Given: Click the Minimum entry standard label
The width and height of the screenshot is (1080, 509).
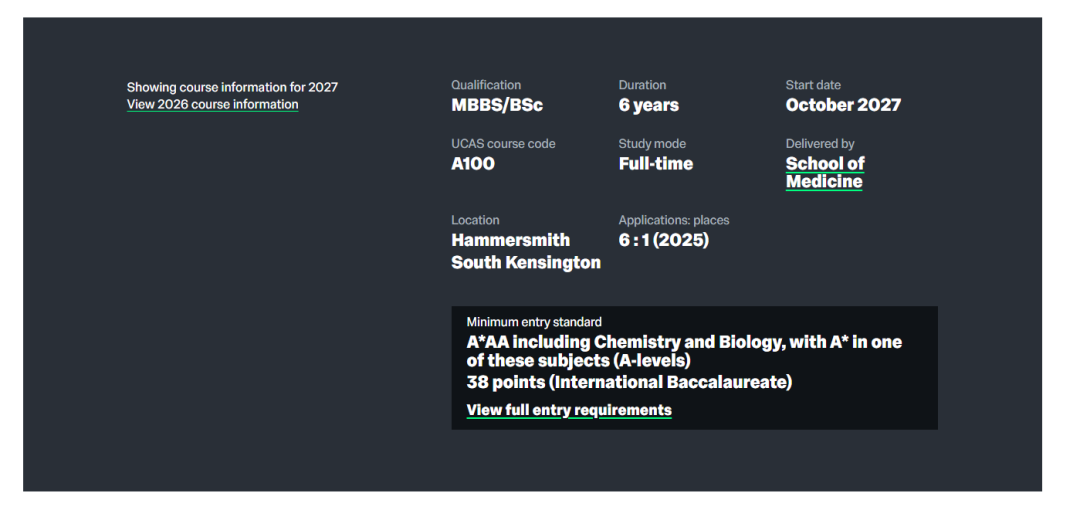Looking at the screenshot, I should tap(534, 322).
